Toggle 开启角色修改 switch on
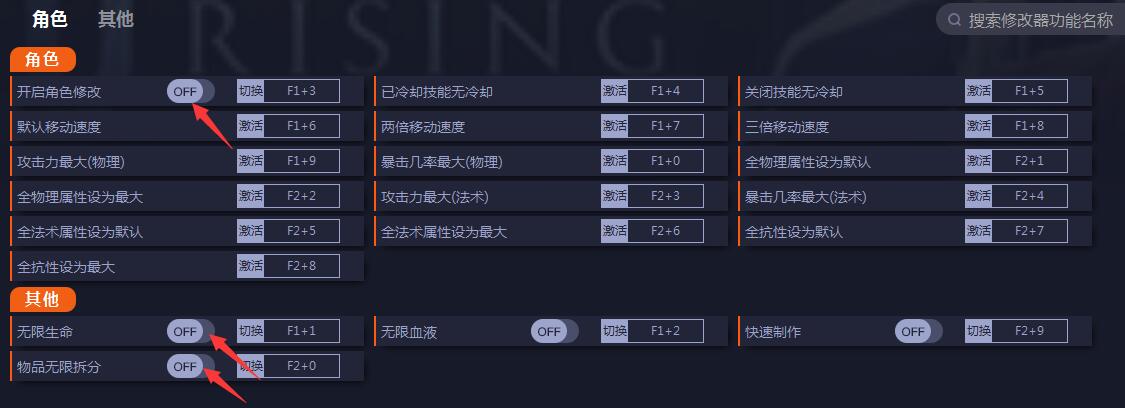Image resolution: width=1125 pixels, height=408 pixels. click(190, 92)
